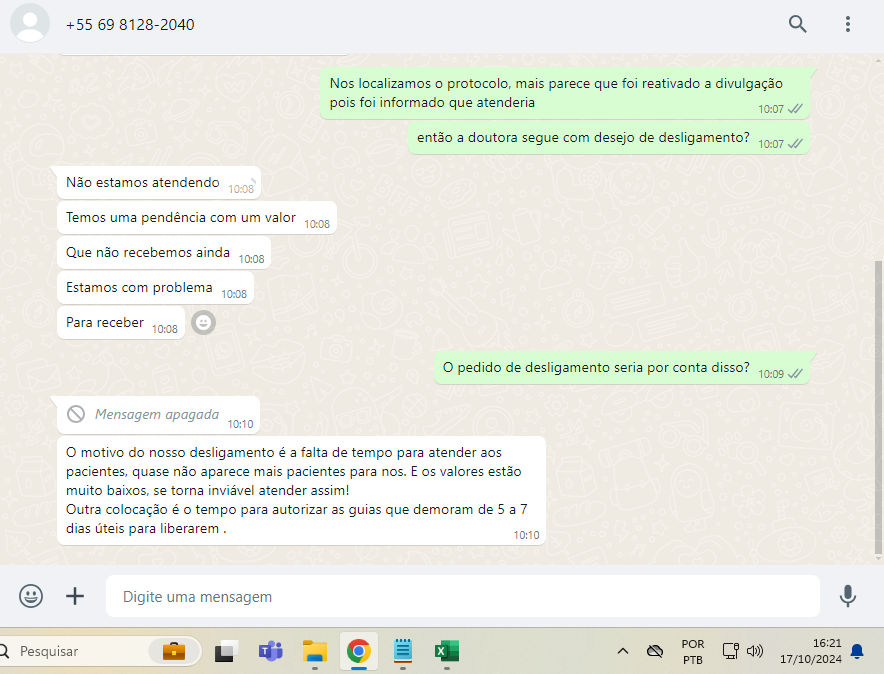The width and height of the screenshot is (884, 674).
Task: Open emoji picker in message bar
Action: coord(31,596)
